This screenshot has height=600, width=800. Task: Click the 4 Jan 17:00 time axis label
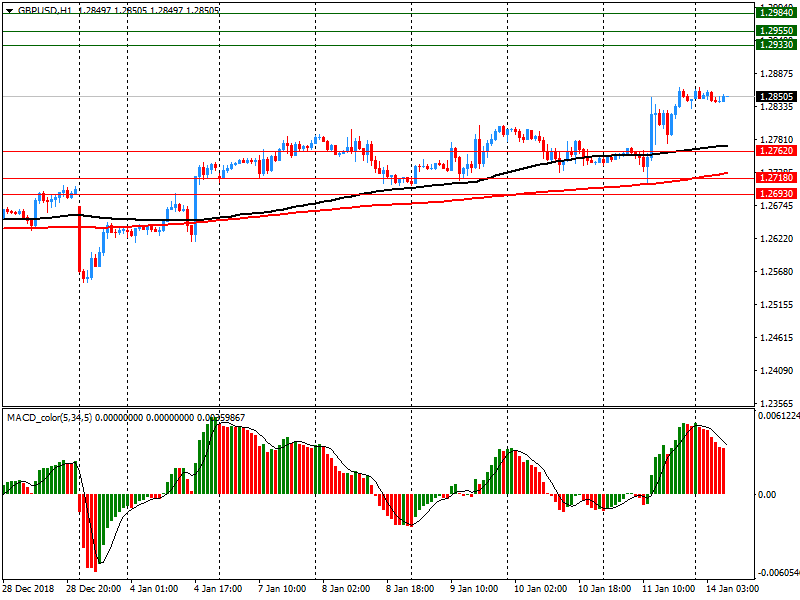219,589
